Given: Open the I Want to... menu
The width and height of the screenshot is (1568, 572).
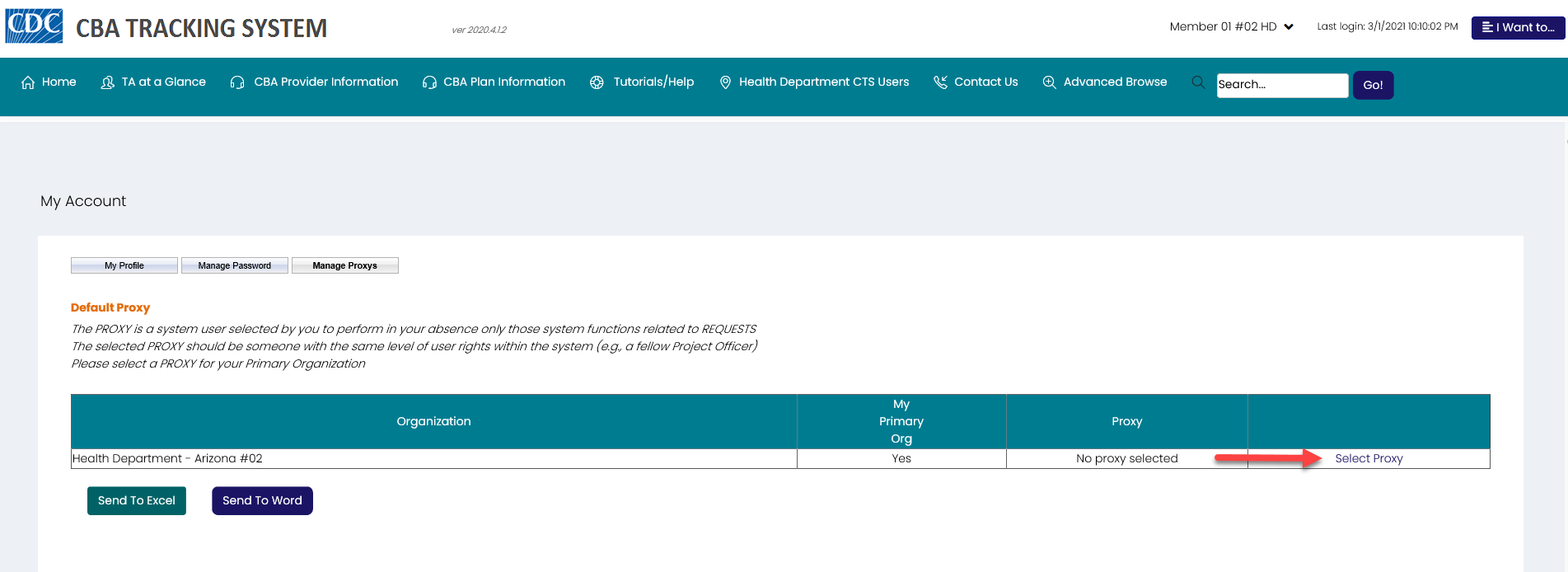Looking at the screenshot, I should pos(1518,27).
